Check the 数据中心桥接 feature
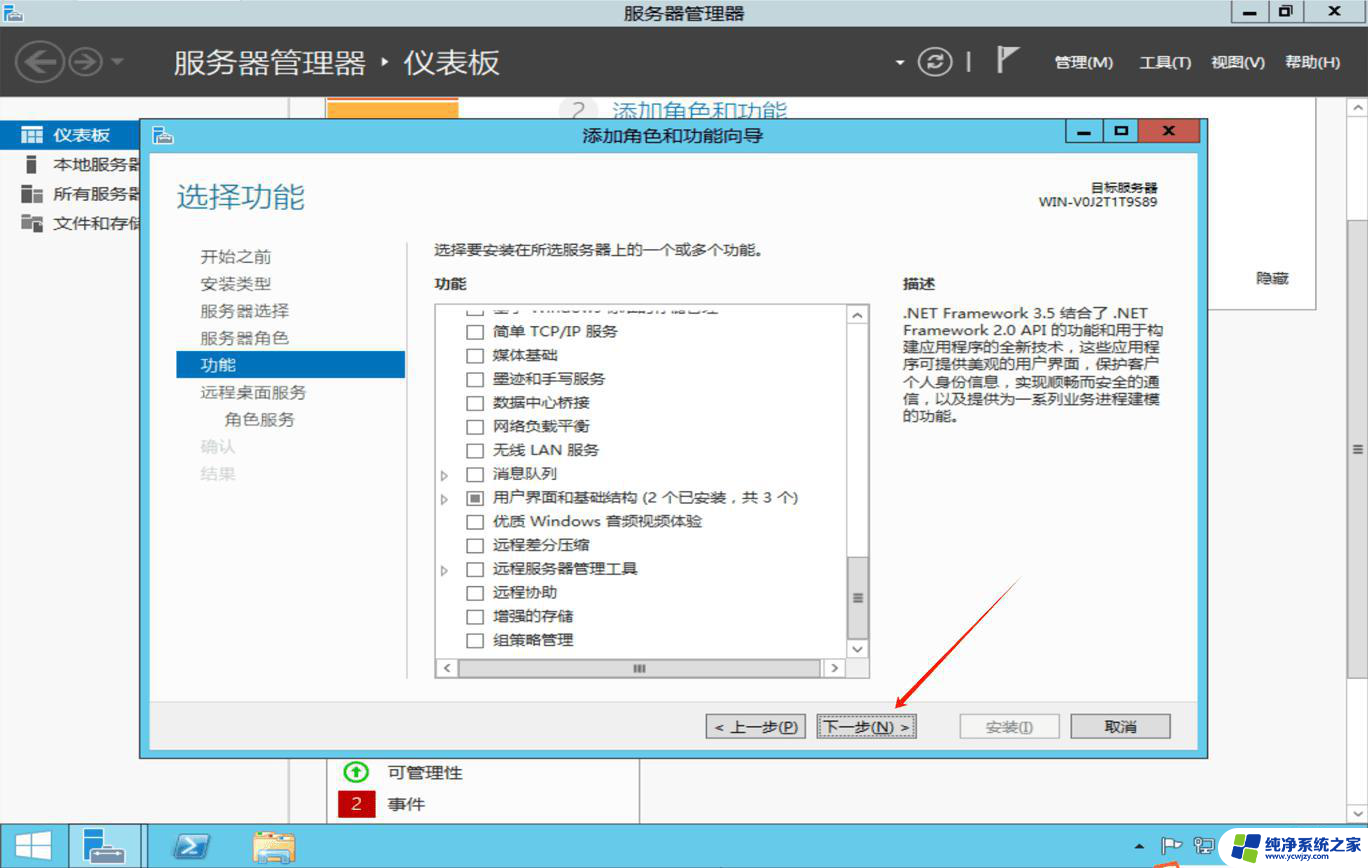The width and height of the screenshot is (1368, 868). point(475,403)
